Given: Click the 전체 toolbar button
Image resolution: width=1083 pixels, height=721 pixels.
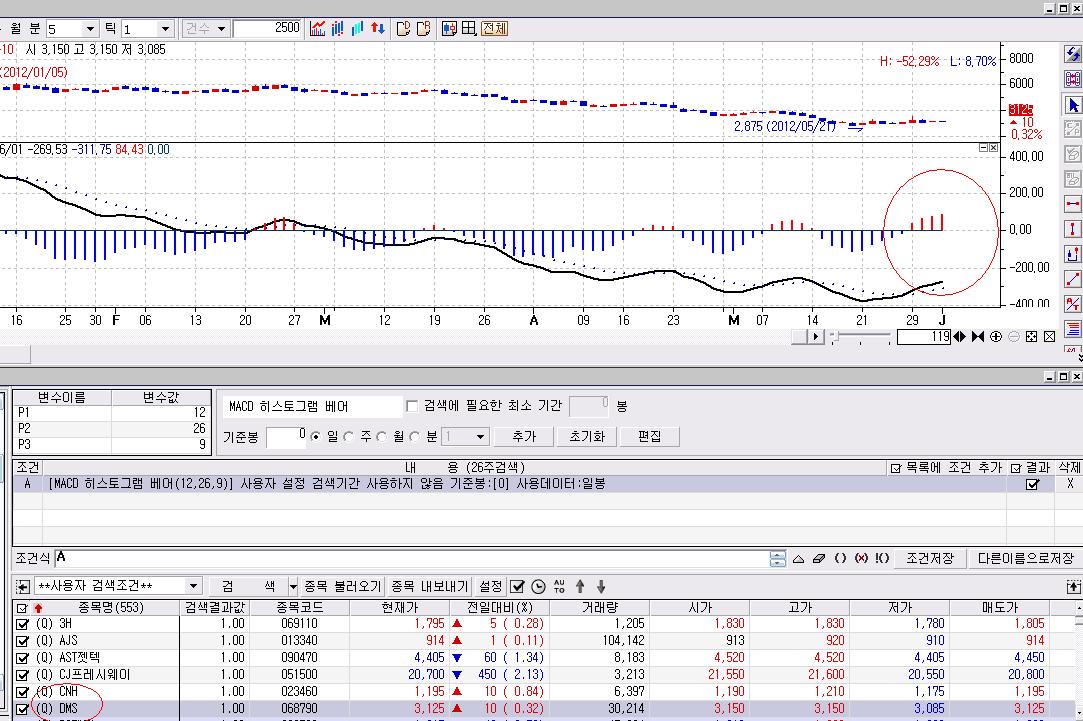Looking at the screenshot, I should pyautogui.click(x=495, y=28).
